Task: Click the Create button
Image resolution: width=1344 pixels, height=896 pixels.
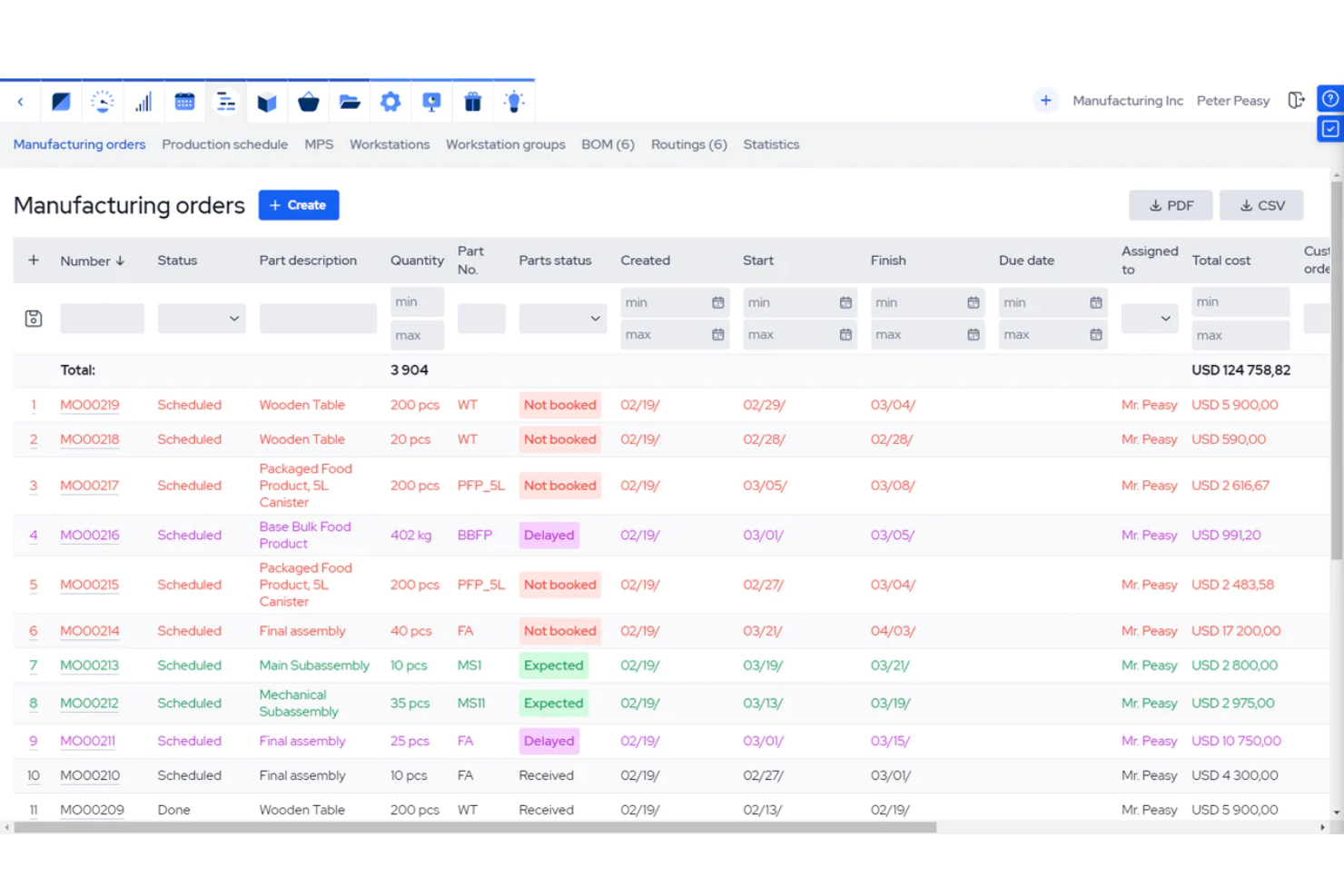Action: coord(299,204)
